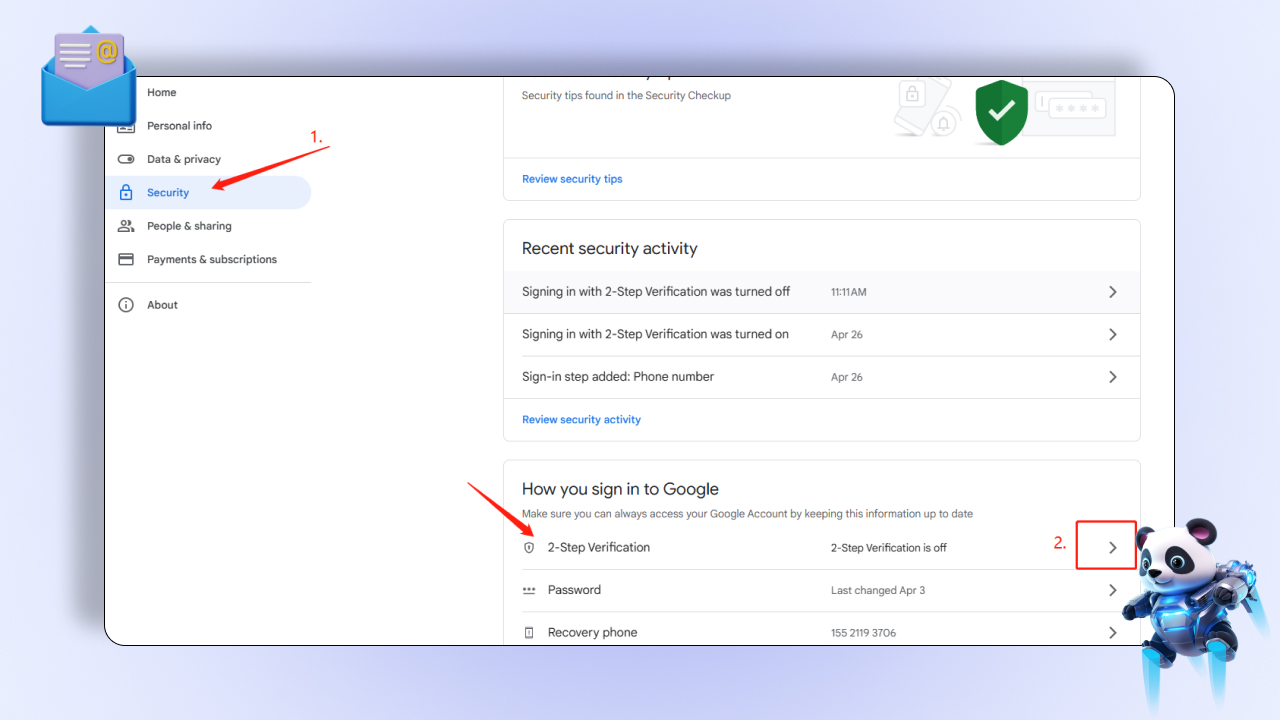Click the About info circle icon
Screen dimensions: 1280x720
126,305
